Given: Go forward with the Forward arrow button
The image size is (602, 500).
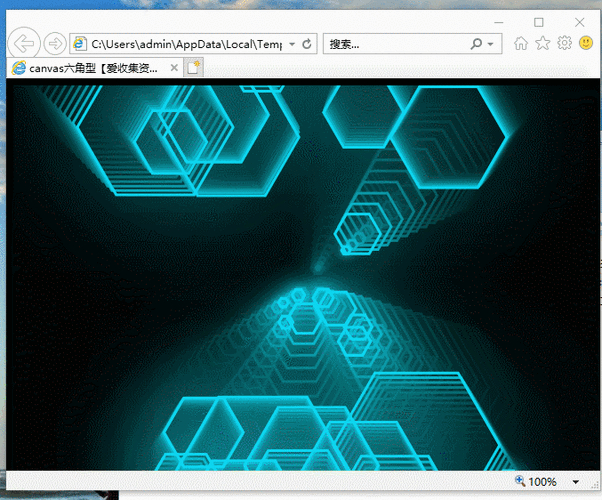Looking at the screenshot, I should [55, 43].
